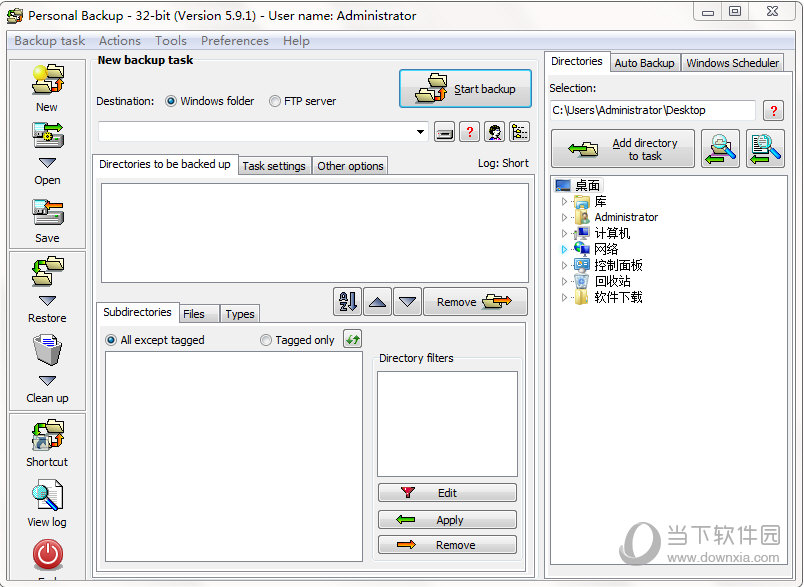
Task: Click the search directory magnifier icon
Action: [720, 149]
